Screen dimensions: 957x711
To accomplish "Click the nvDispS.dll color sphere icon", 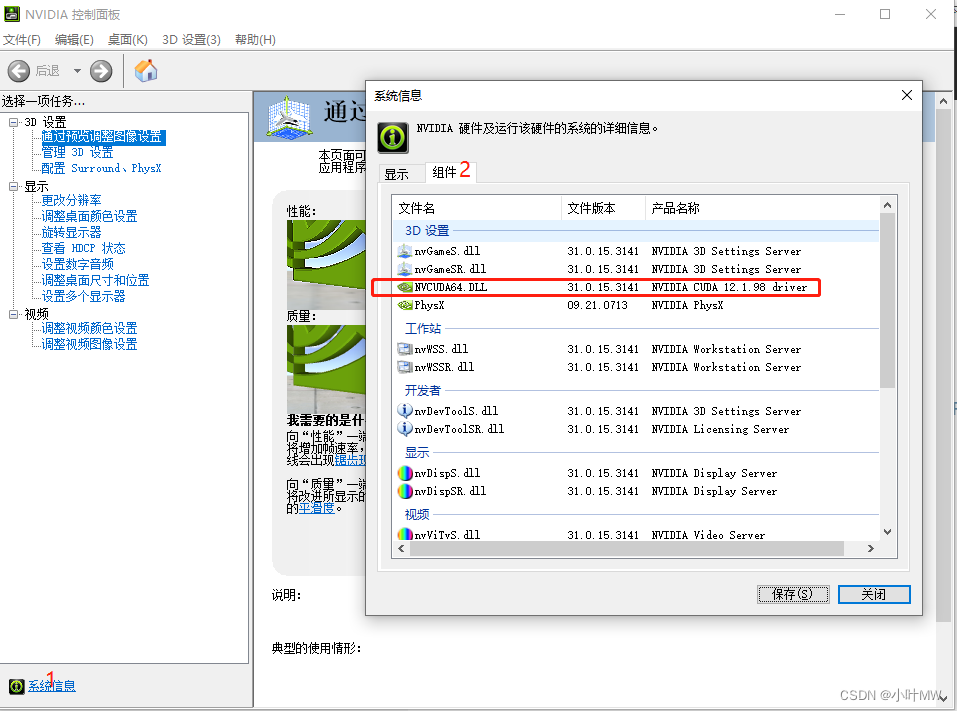I will 405,473.
